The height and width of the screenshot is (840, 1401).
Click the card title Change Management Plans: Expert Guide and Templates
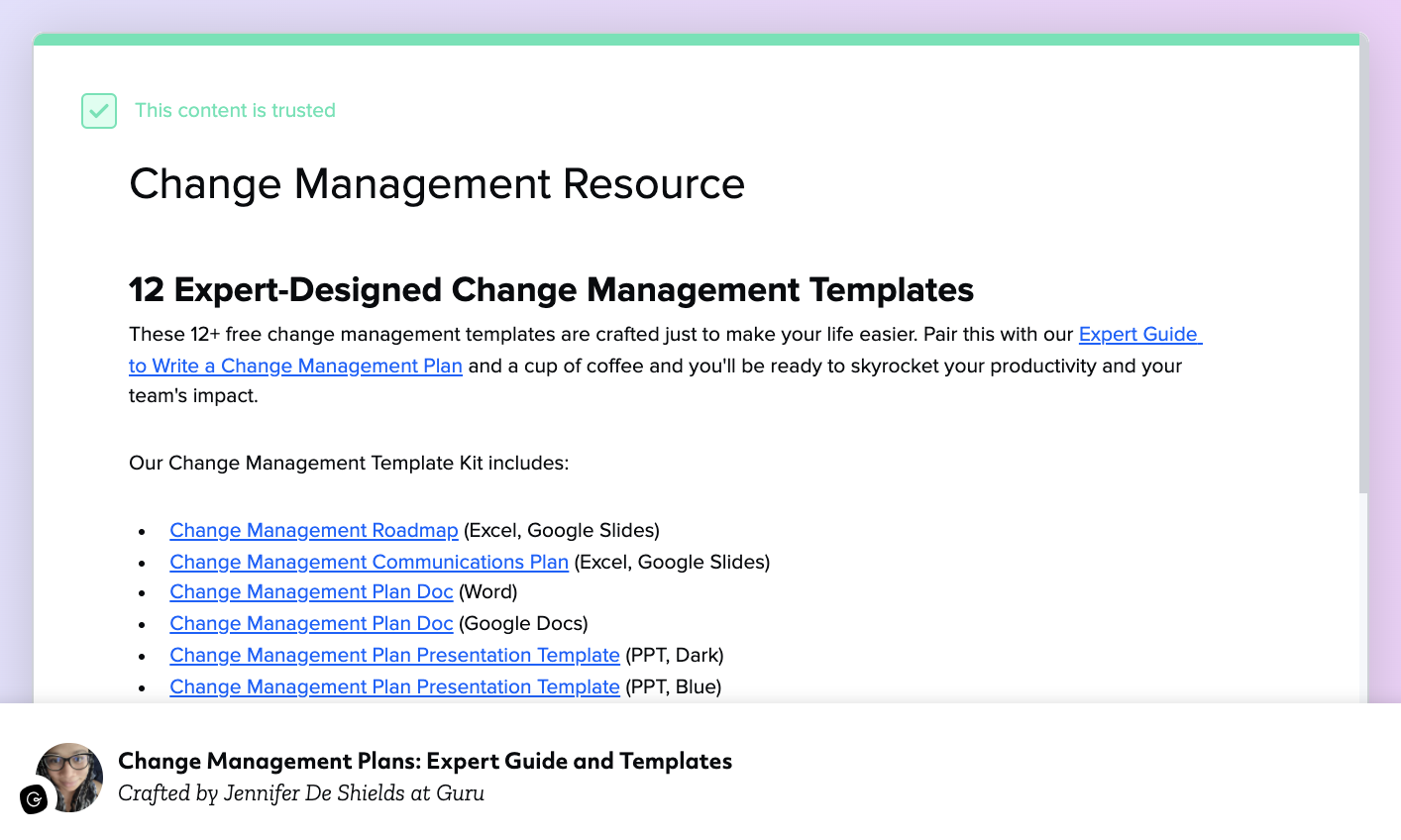click(425, 761)
